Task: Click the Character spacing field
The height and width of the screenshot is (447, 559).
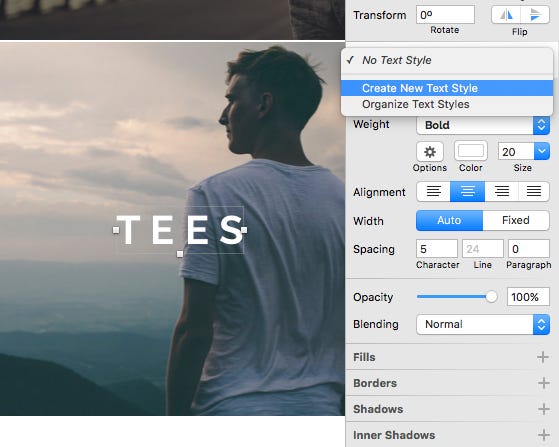Action: pyautogui.click(x=437, y=249)
